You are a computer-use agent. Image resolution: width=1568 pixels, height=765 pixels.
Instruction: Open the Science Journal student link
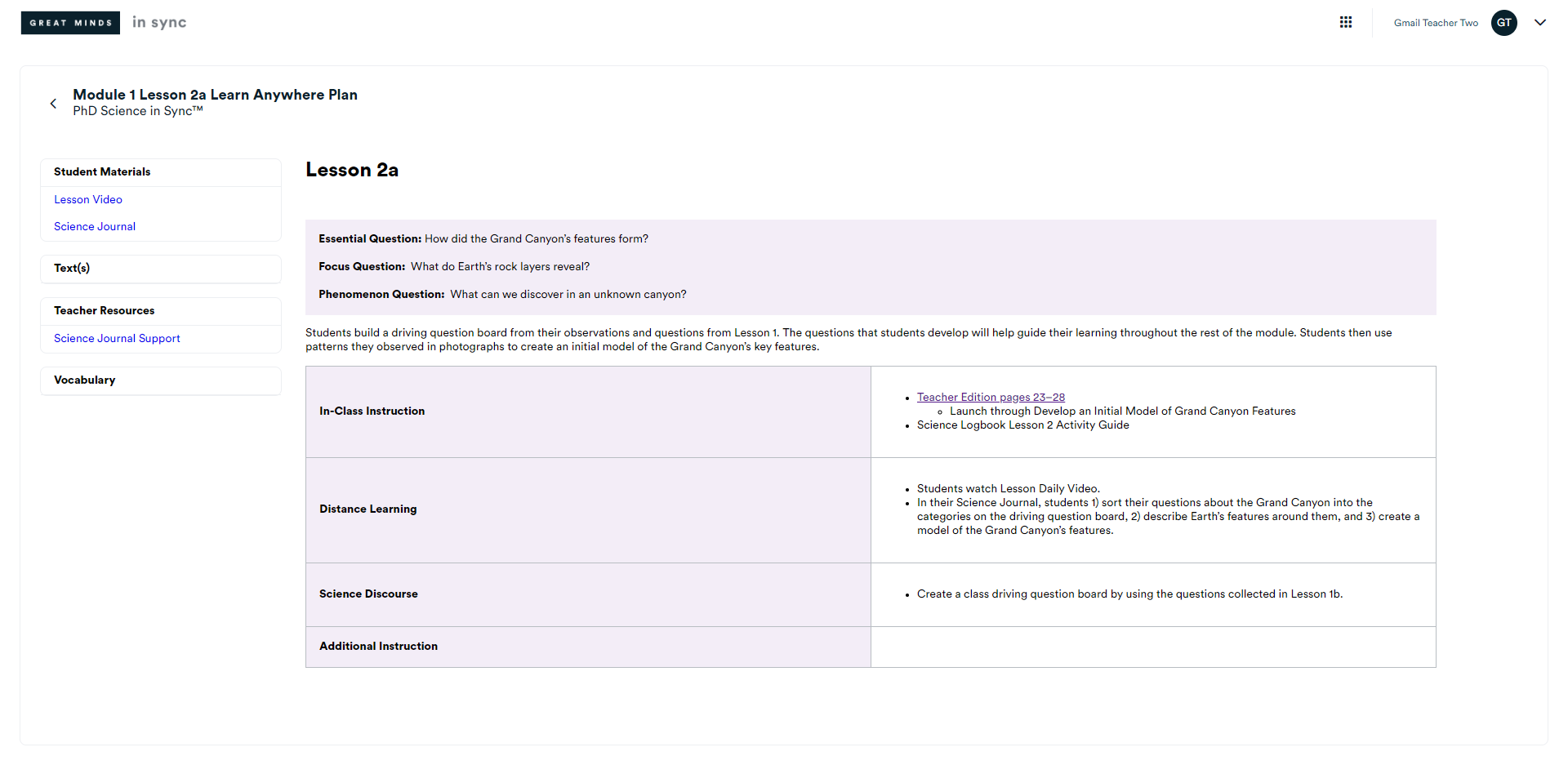[x=95, y=227]
